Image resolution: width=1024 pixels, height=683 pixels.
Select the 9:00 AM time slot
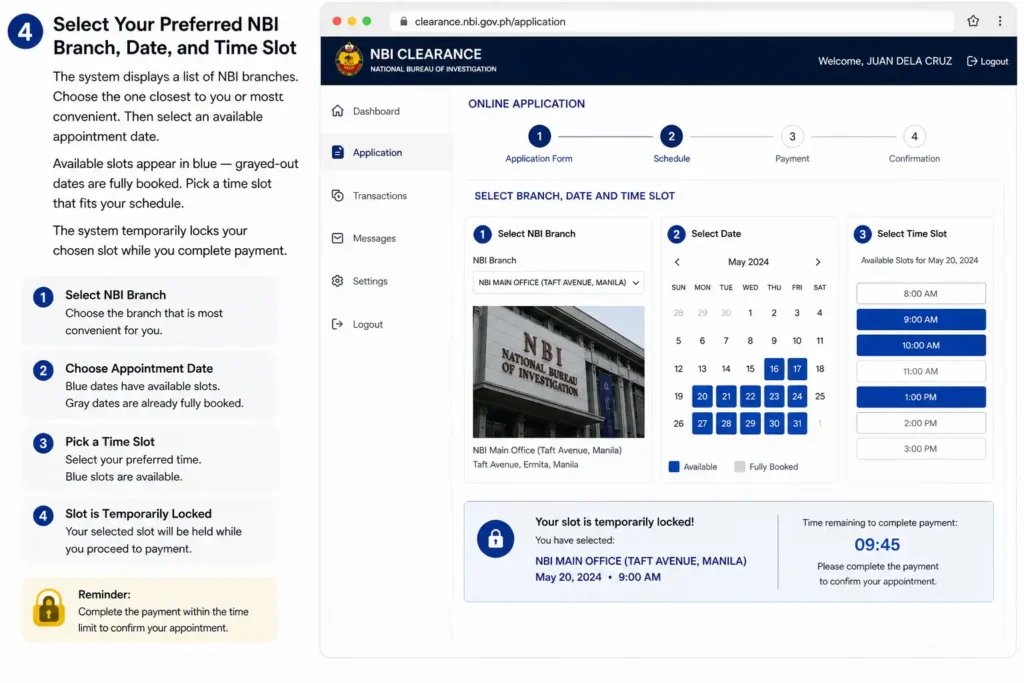click(921, 319)
